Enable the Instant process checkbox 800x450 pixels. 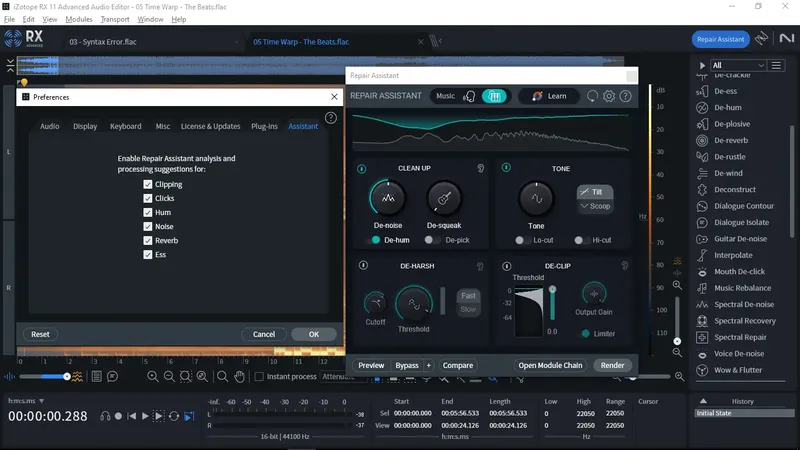coord(259,377)
